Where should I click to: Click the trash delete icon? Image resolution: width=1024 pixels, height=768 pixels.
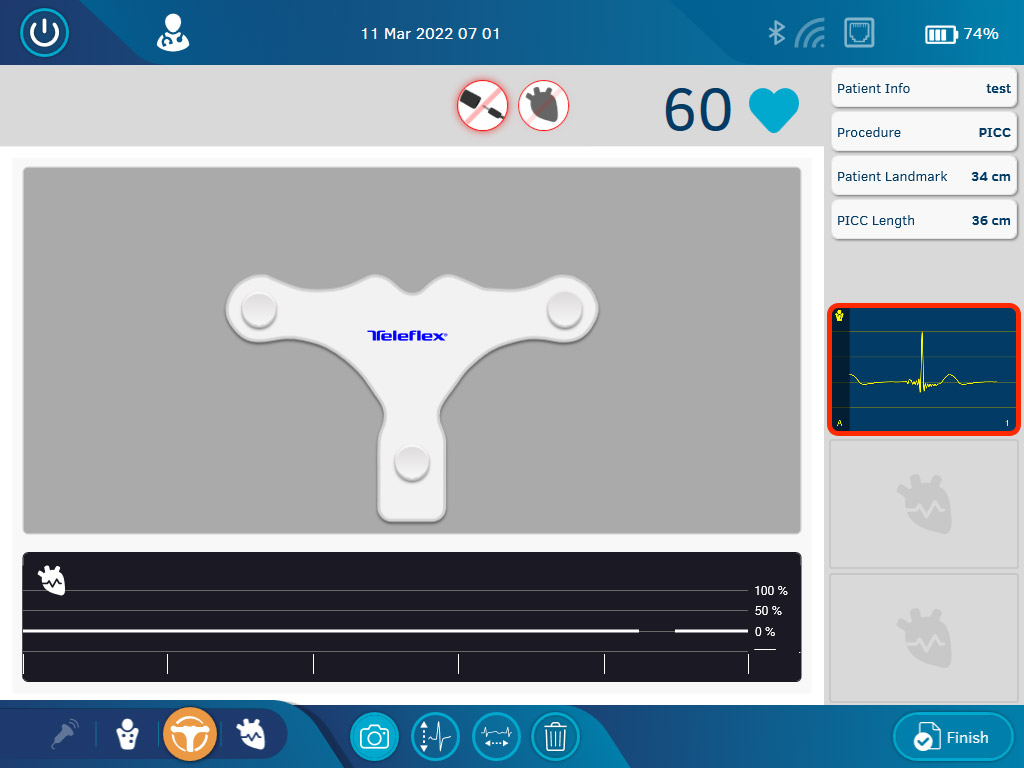tap(555, 737)
